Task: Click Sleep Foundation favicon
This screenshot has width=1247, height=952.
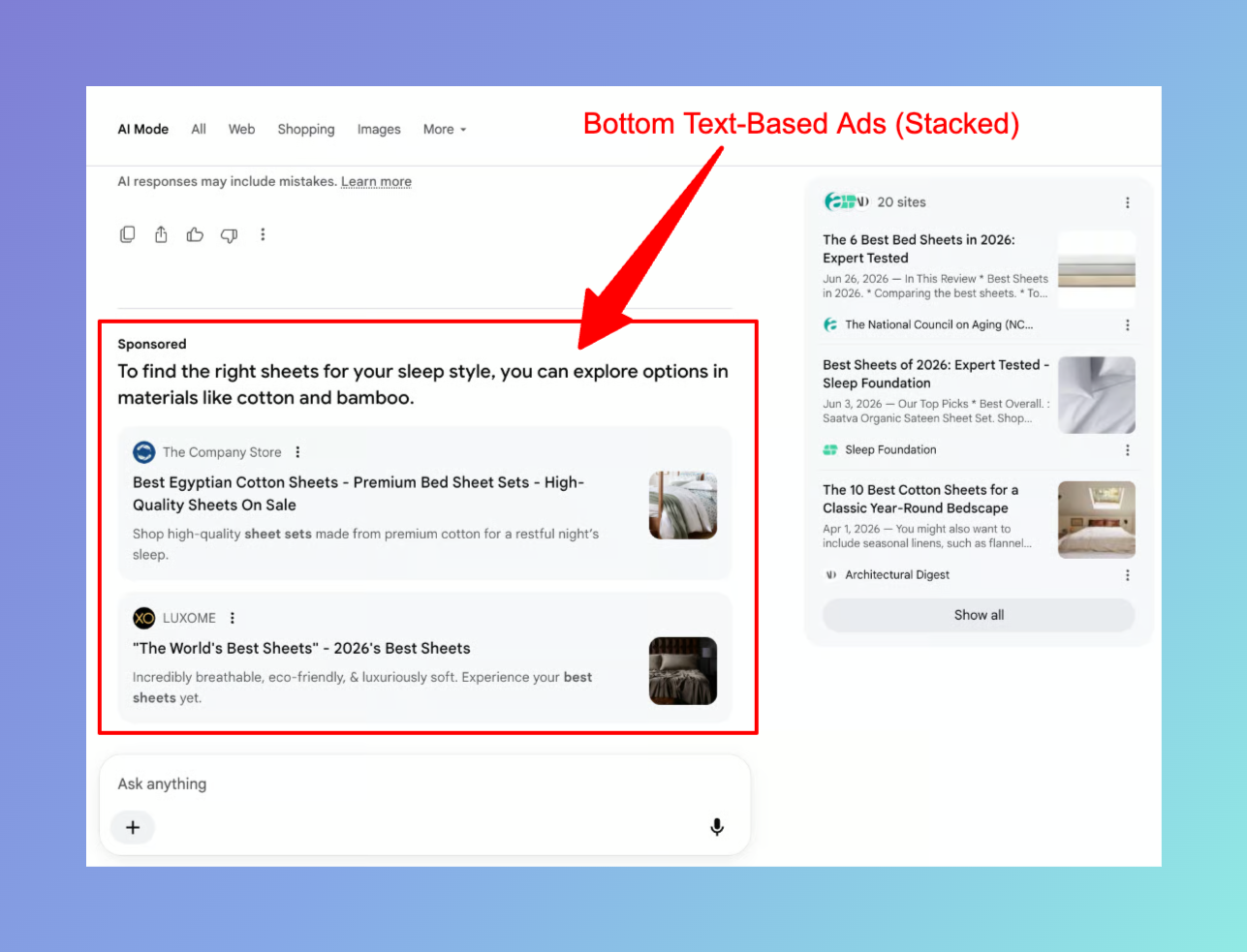Action: [x=830, y=449]
